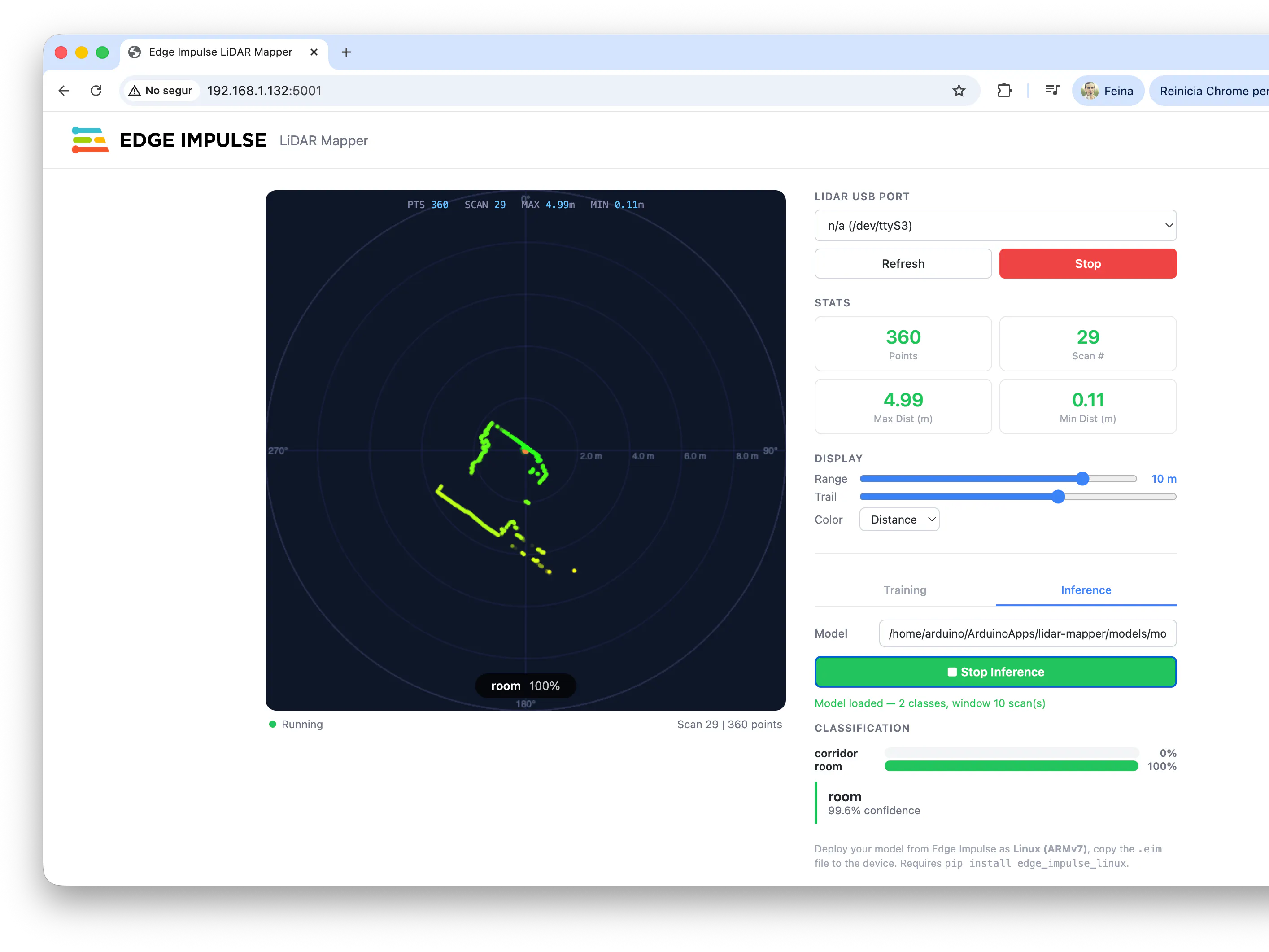This screenshot has width=1269, height=952.
Task: Click the corridor 0% percentage value
Action: [1168, 753]
